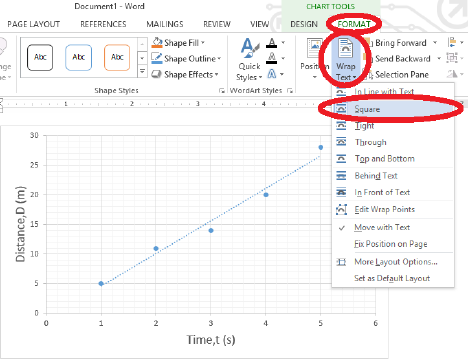Click the Position button icon
Image resolution: width=468 pixels, height=362 pixels.
coord(315,49)
